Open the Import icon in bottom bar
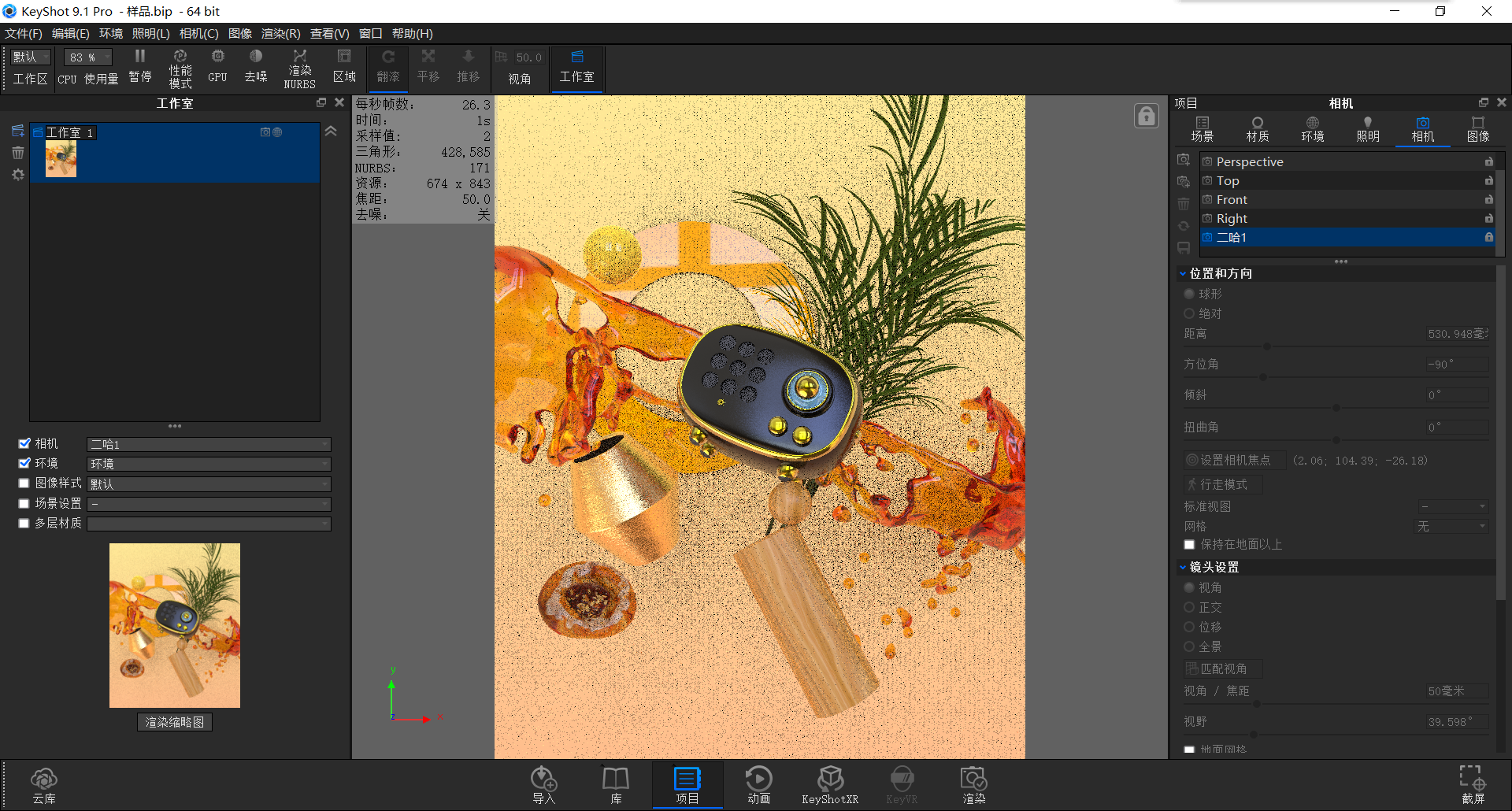The height and width of the screenshot is (811, 1512). tap(543, 784)
